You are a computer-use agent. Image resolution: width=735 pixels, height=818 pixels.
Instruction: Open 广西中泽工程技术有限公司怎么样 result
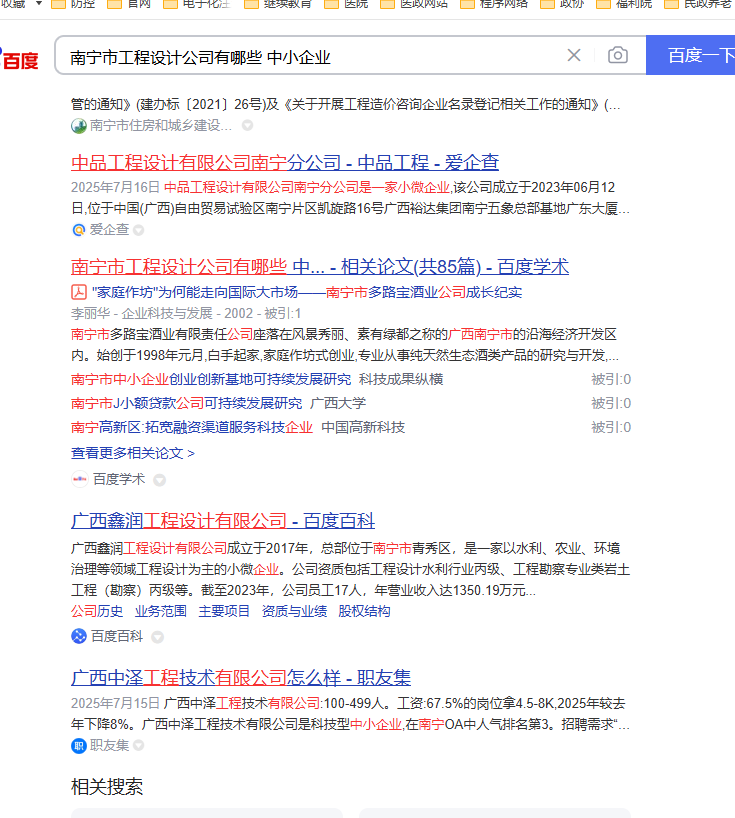click(240, 677)
